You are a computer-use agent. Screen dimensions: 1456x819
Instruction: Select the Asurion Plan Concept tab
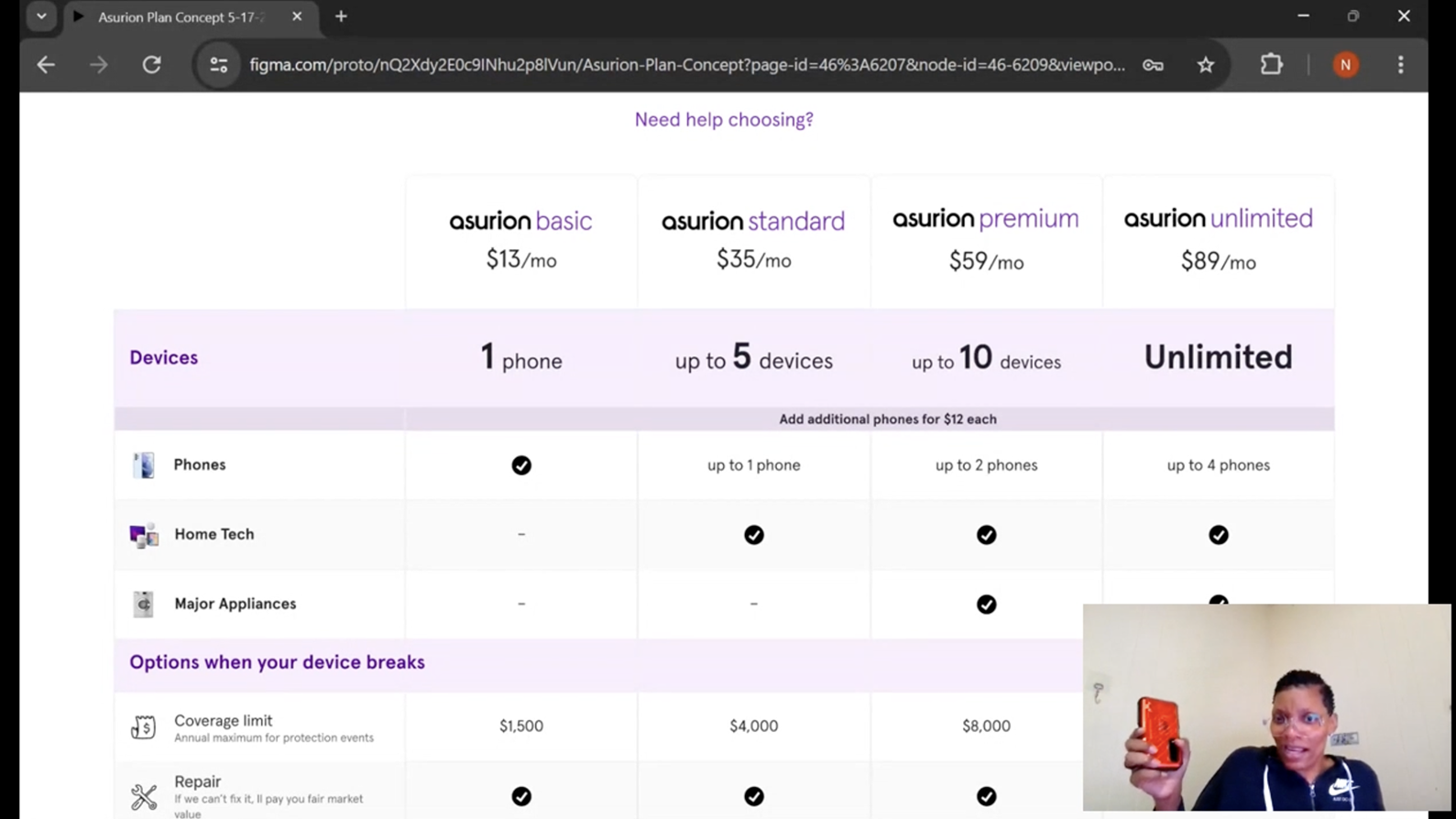(181, 17)
